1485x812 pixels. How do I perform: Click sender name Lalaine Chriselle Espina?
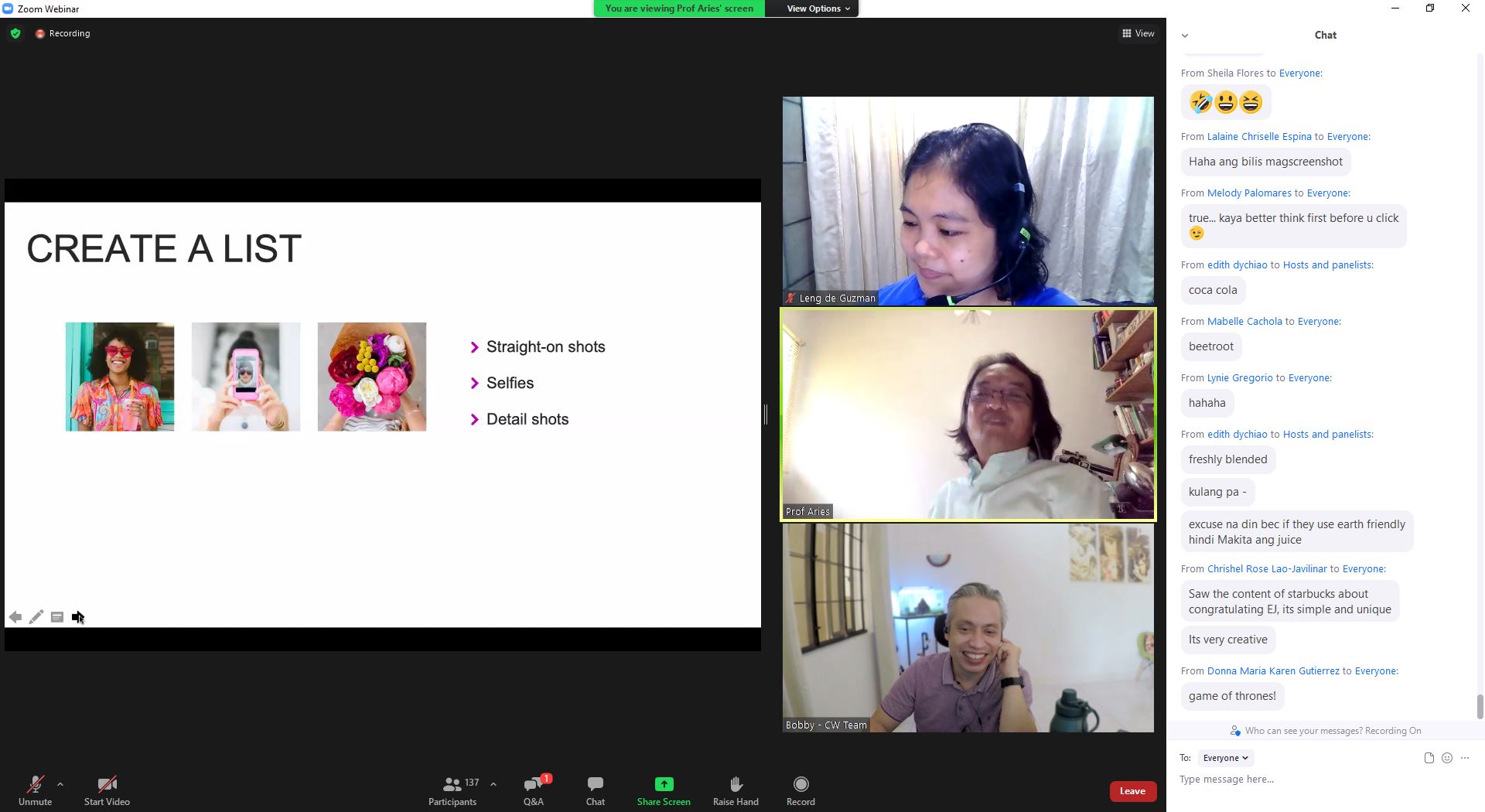point(1259,137)
